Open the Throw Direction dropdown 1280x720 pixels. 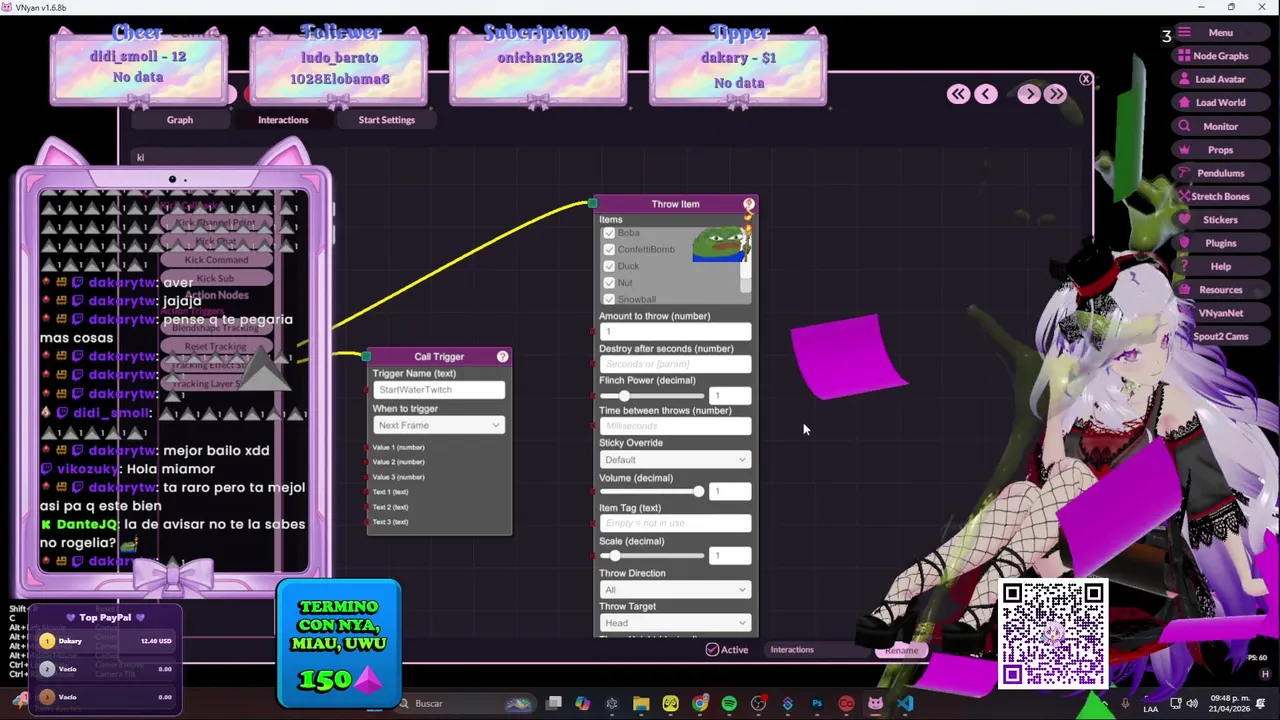click(674, 590)
